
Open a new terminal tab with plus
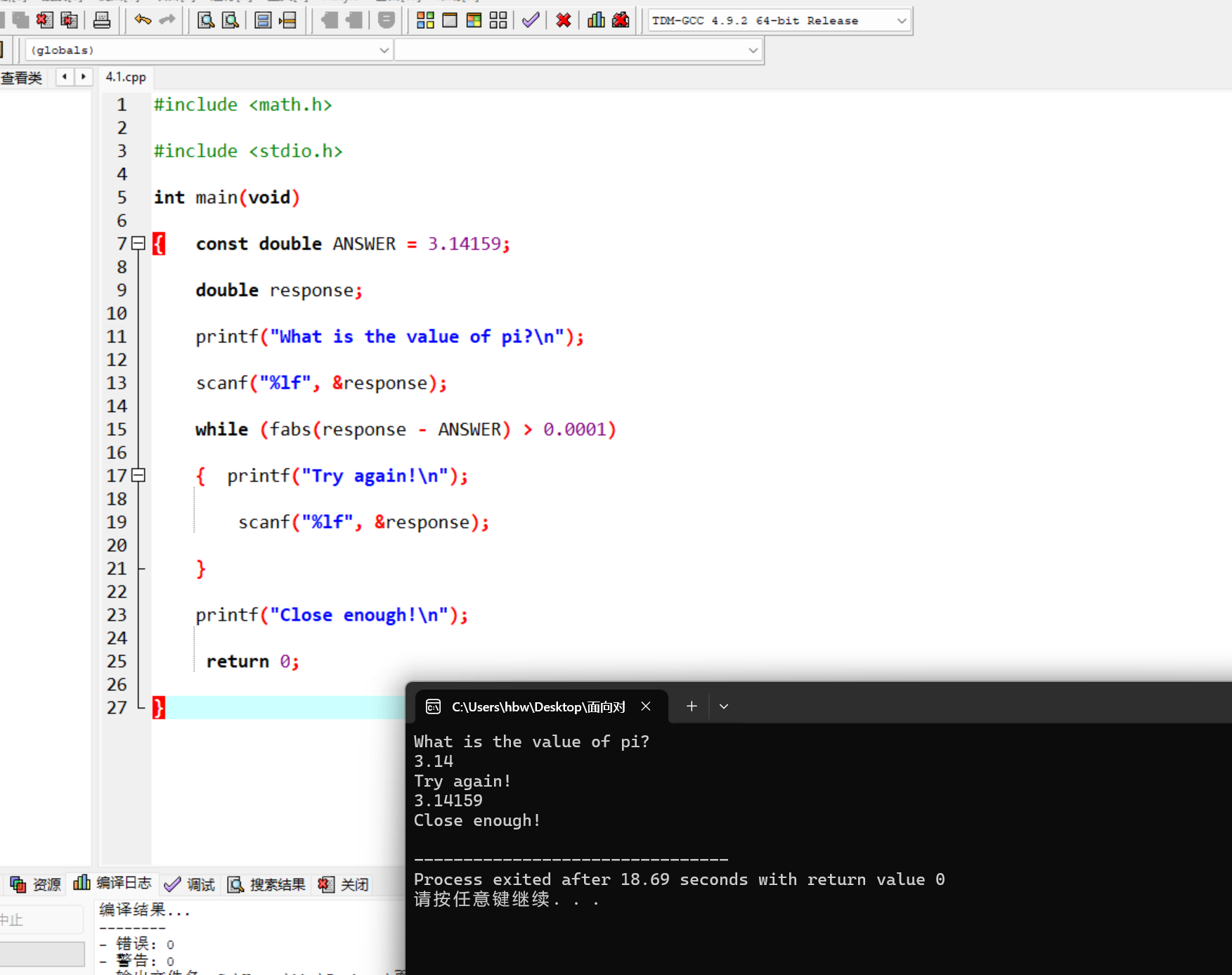click(692, 706)
